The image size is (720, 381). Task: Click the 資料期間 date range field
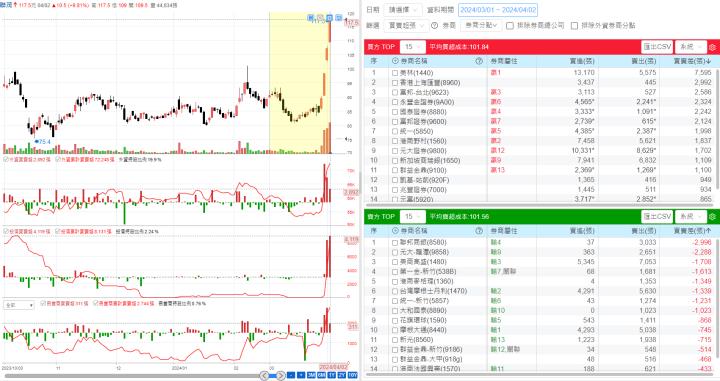pyautogui.click(x=498, y=10)
